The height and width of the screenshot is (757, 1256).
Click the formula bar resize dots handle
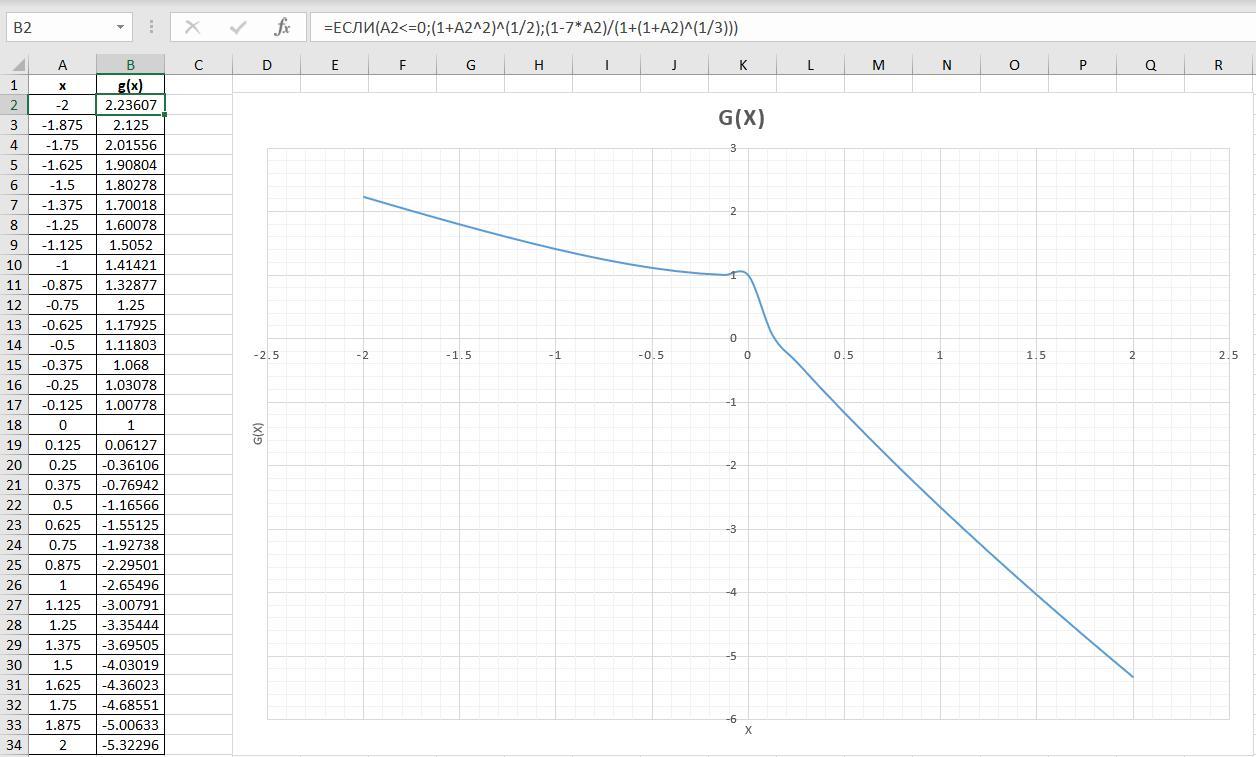point(151,27)
